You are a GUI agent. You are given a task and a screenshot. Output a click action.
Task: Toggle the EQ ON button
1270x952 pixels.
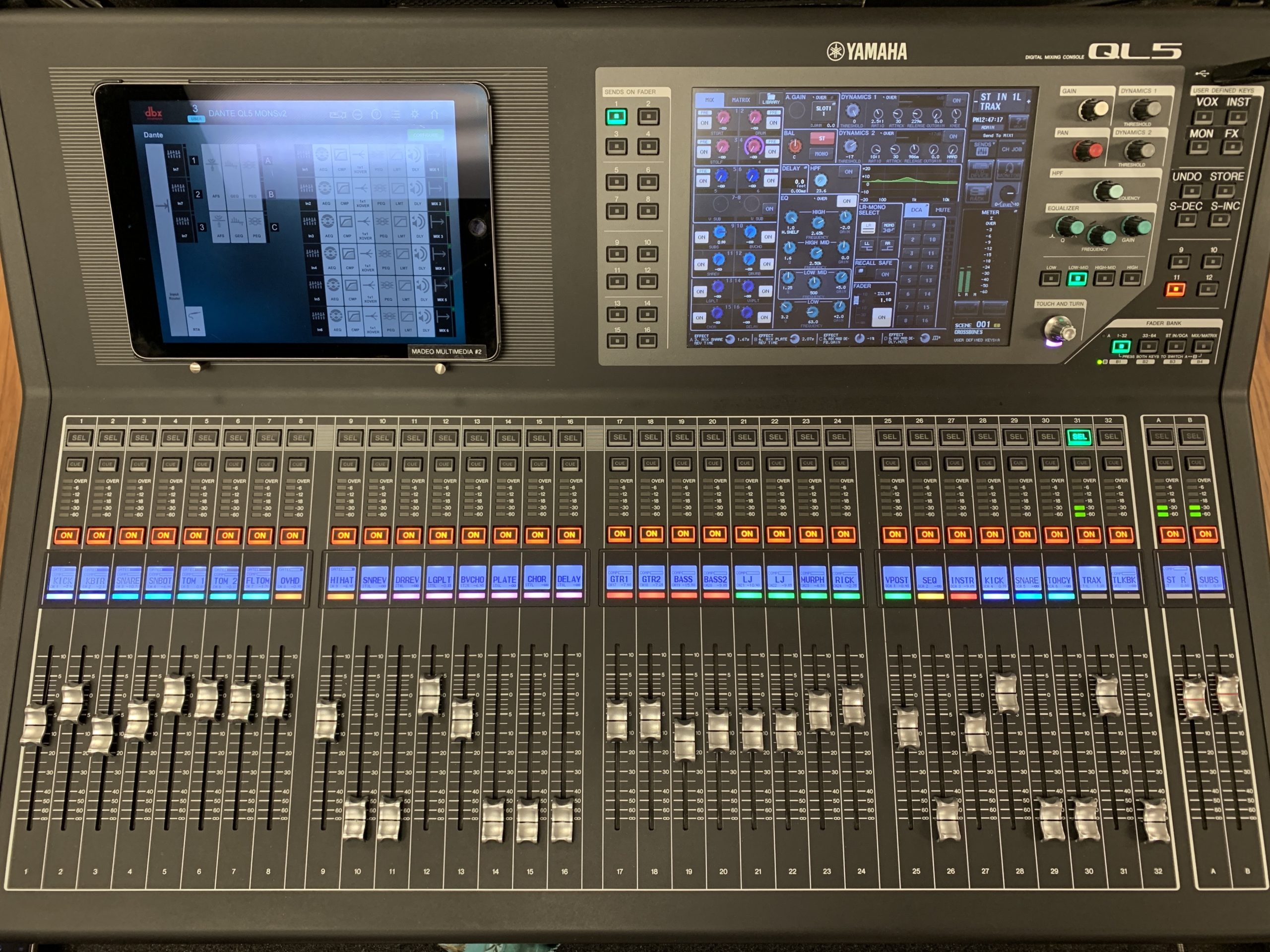pos(846,201)
